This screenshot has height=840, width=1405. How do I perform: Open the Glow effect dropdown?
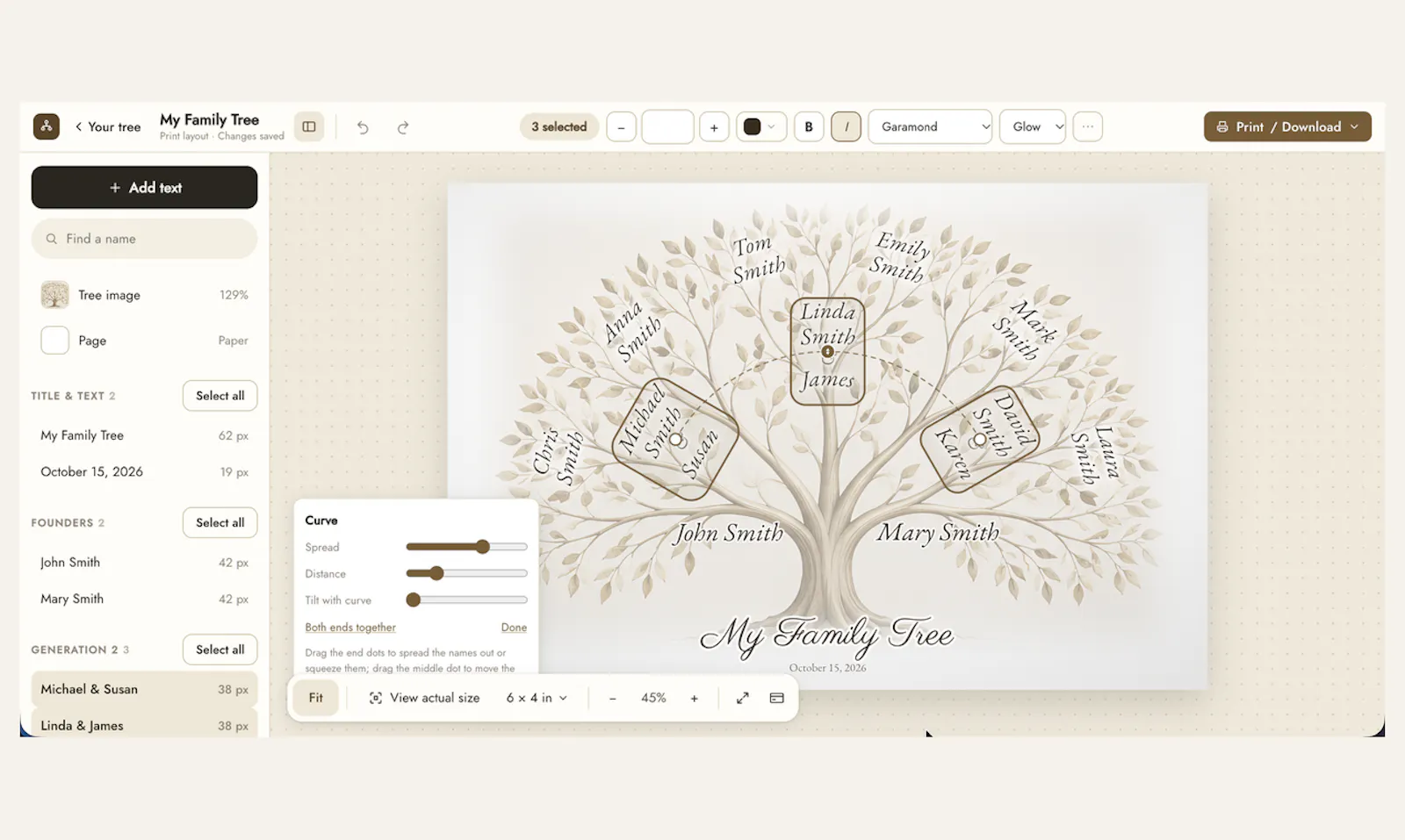pos(1033,126)
